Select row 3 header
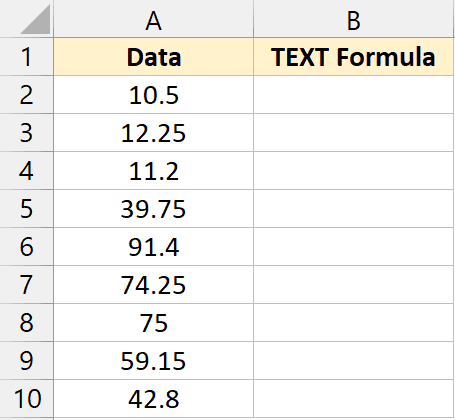Screen dimensions: 455x420 click(27, 133)
